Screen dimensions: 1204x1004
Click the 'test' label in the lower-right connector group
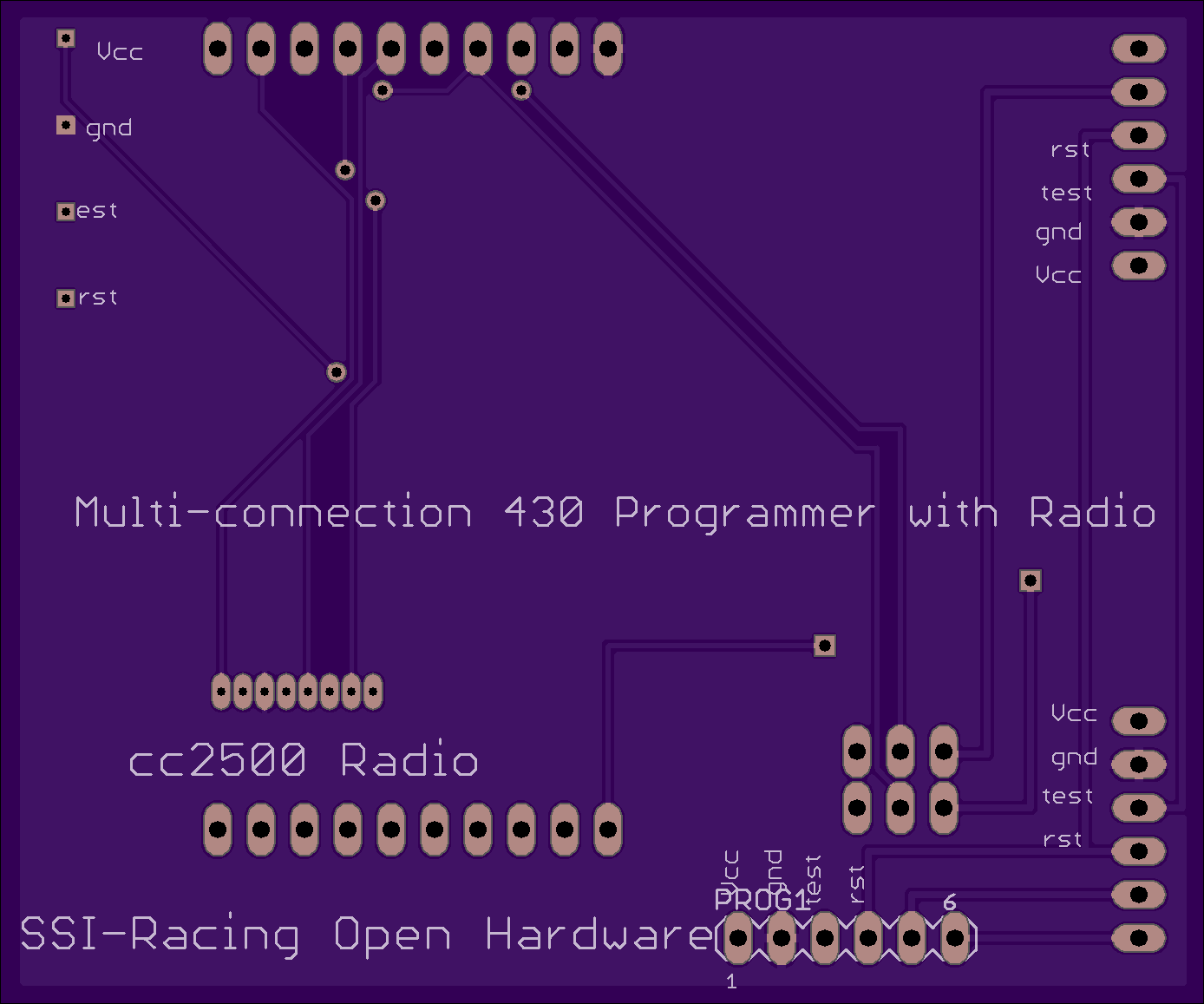(x=1068, y=796)
